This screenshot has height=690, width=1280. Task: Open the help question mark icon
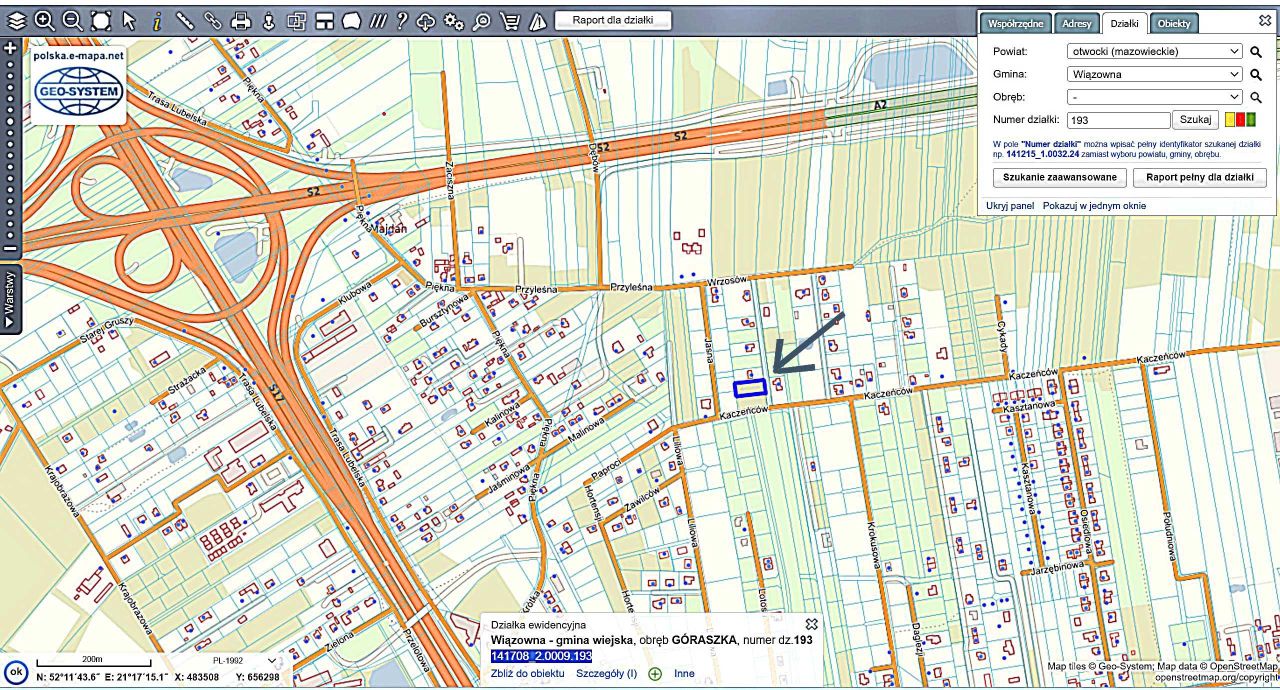[x=402, y=20]
